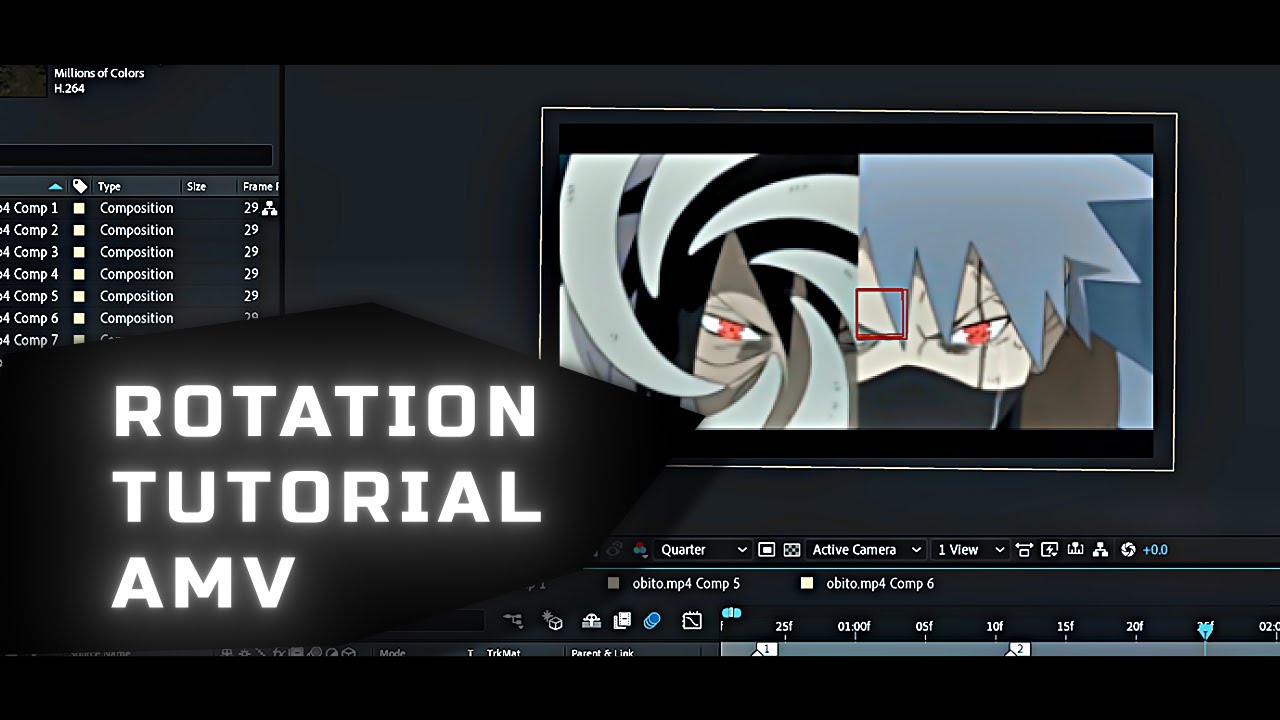
Task: Open the Graph Editor icon
Action: 692,621
